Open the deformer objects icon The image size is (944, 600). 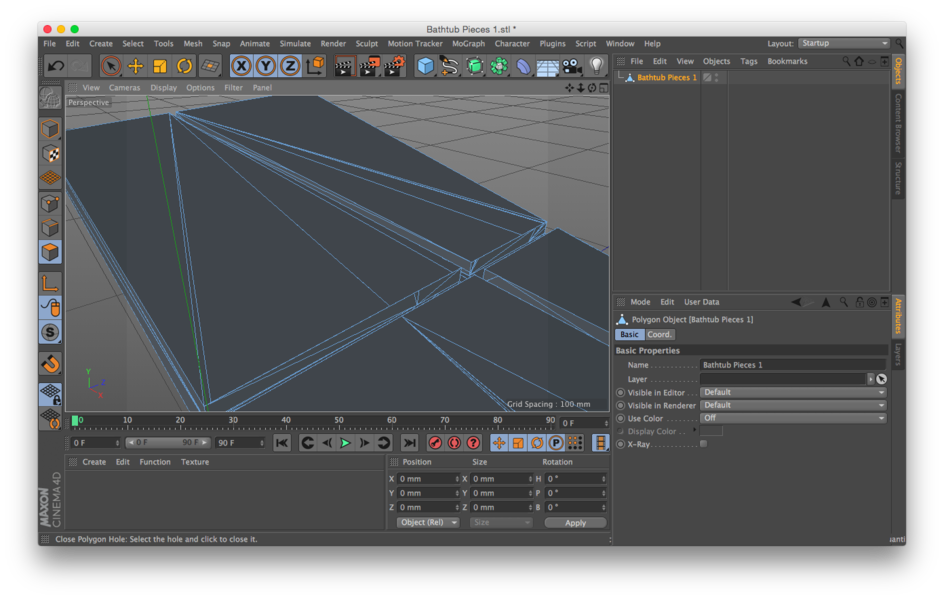pyautogui.click(x=523, y=66)
